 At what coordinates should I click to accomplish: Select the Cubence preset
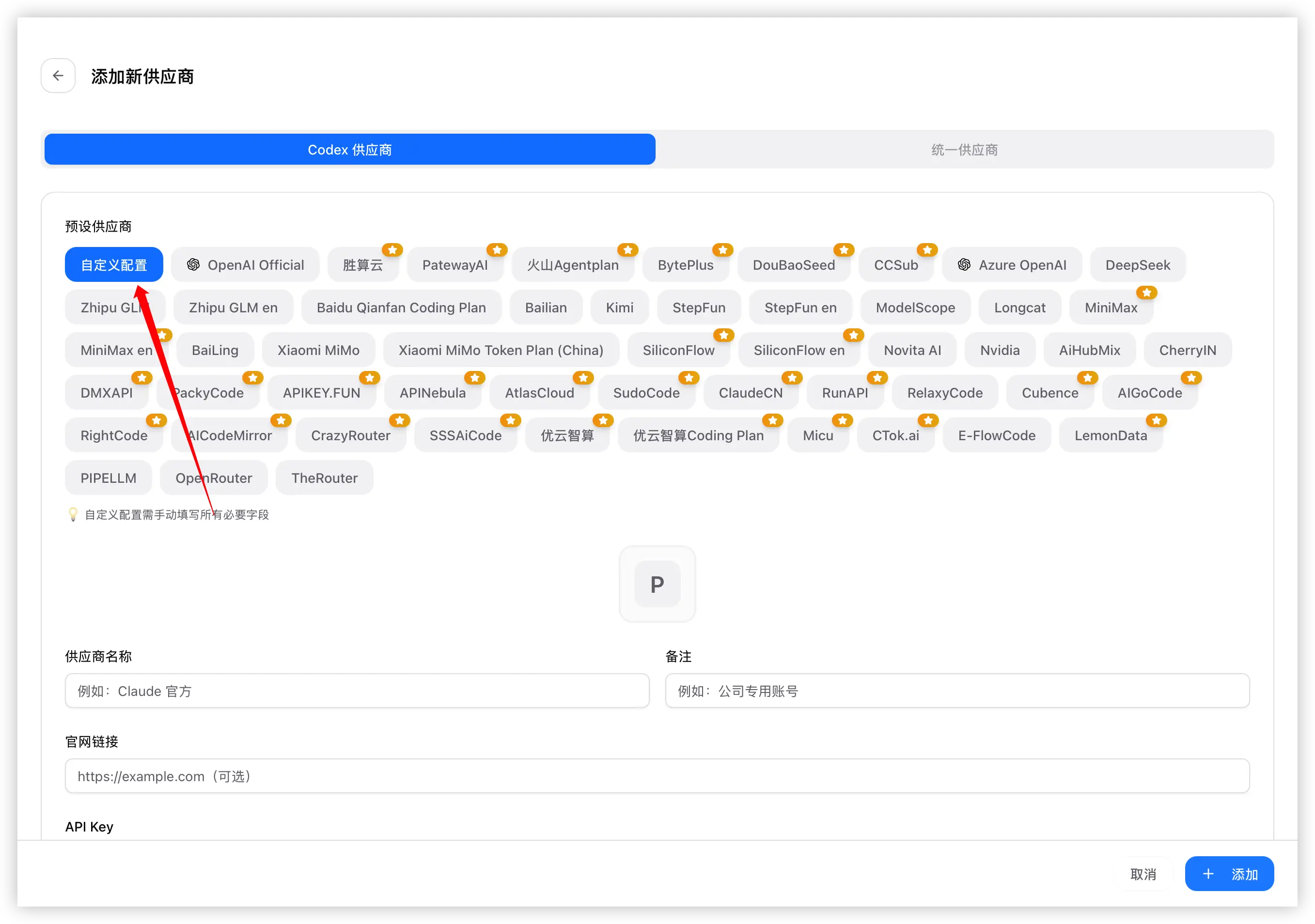coord(1050,393)
